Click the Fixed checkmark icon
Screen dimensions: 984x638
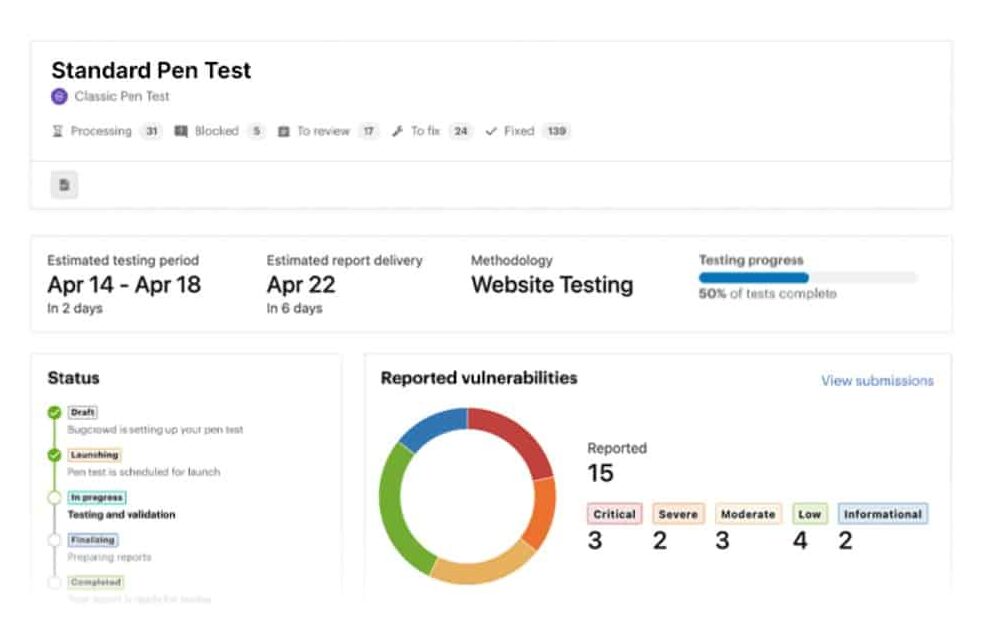491,131
